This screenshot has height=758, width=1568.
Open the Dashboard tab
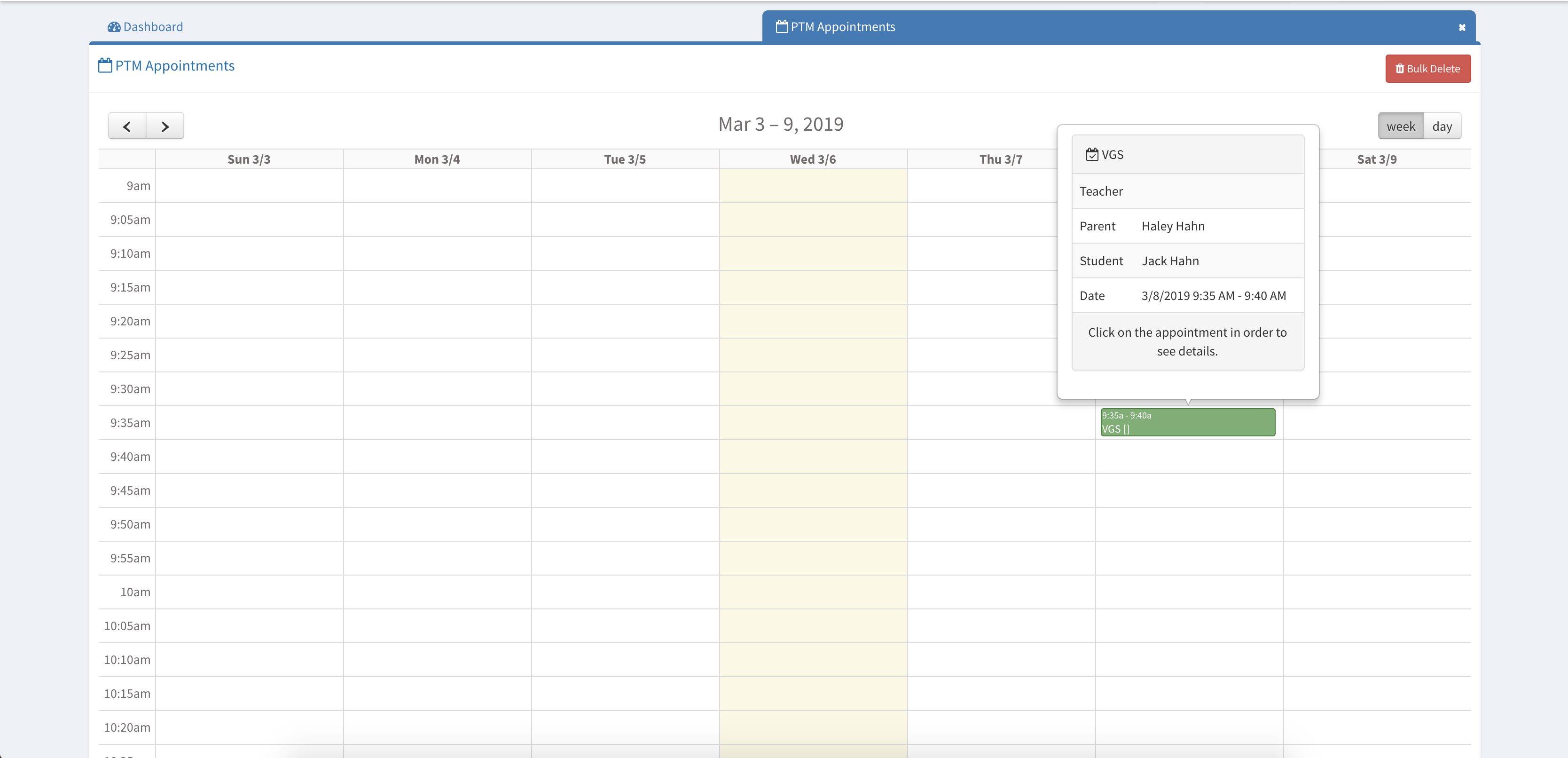pos(146,27)
